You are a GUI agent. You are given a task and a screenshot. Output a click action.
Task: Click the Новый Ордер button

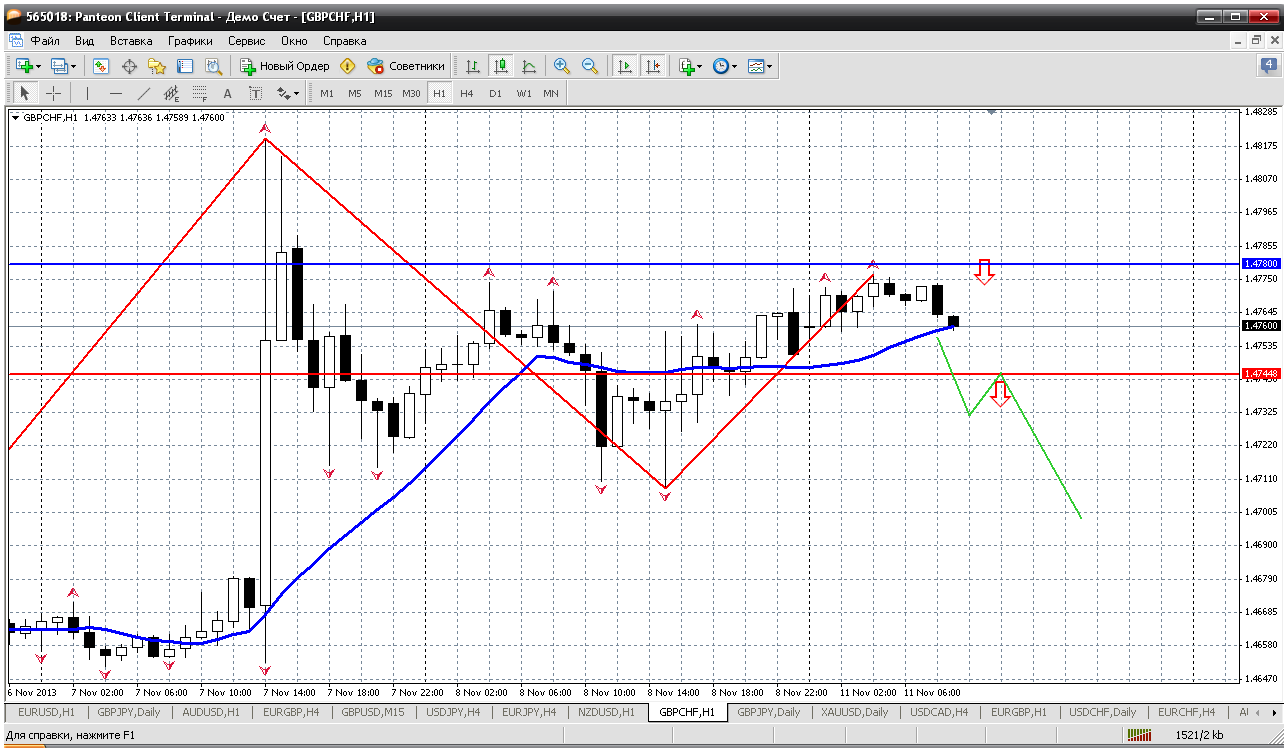284,66
